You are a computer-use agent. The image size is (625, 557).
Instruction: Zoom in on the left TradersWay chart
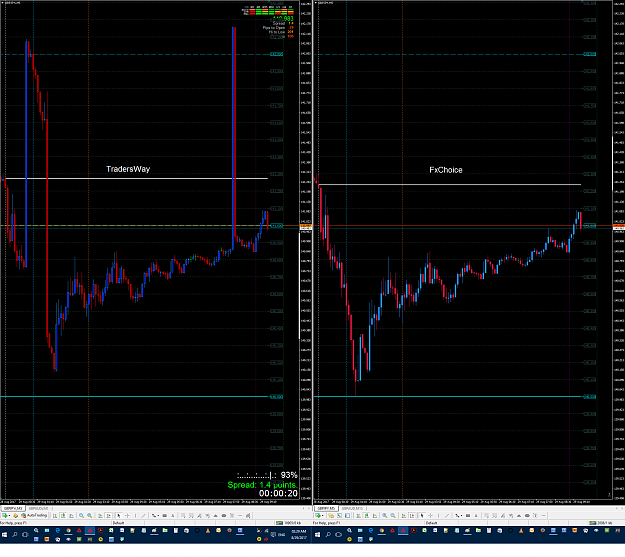click(81, 516)
